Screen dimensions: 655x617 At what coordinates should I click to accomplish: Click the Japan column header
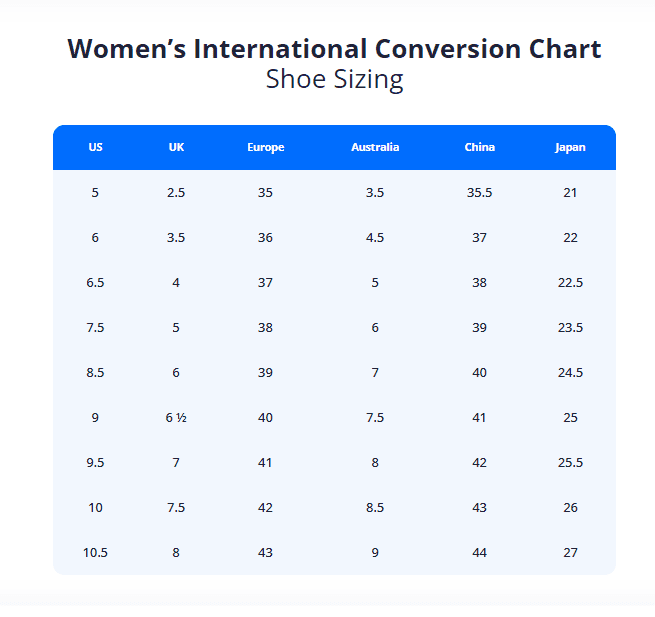pos(570,147)
